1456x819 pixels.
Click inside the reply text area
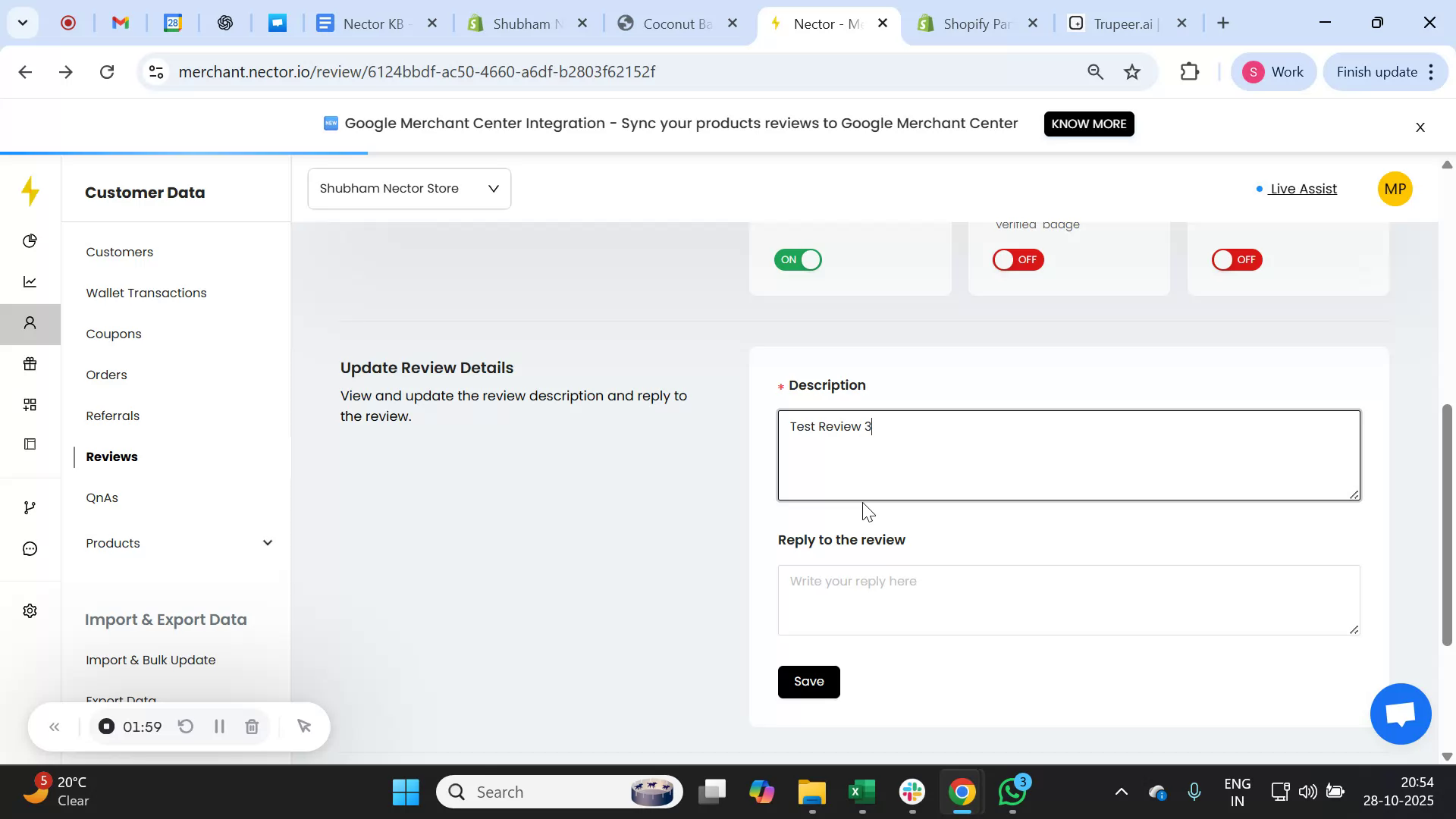[x=1068, y=599]
